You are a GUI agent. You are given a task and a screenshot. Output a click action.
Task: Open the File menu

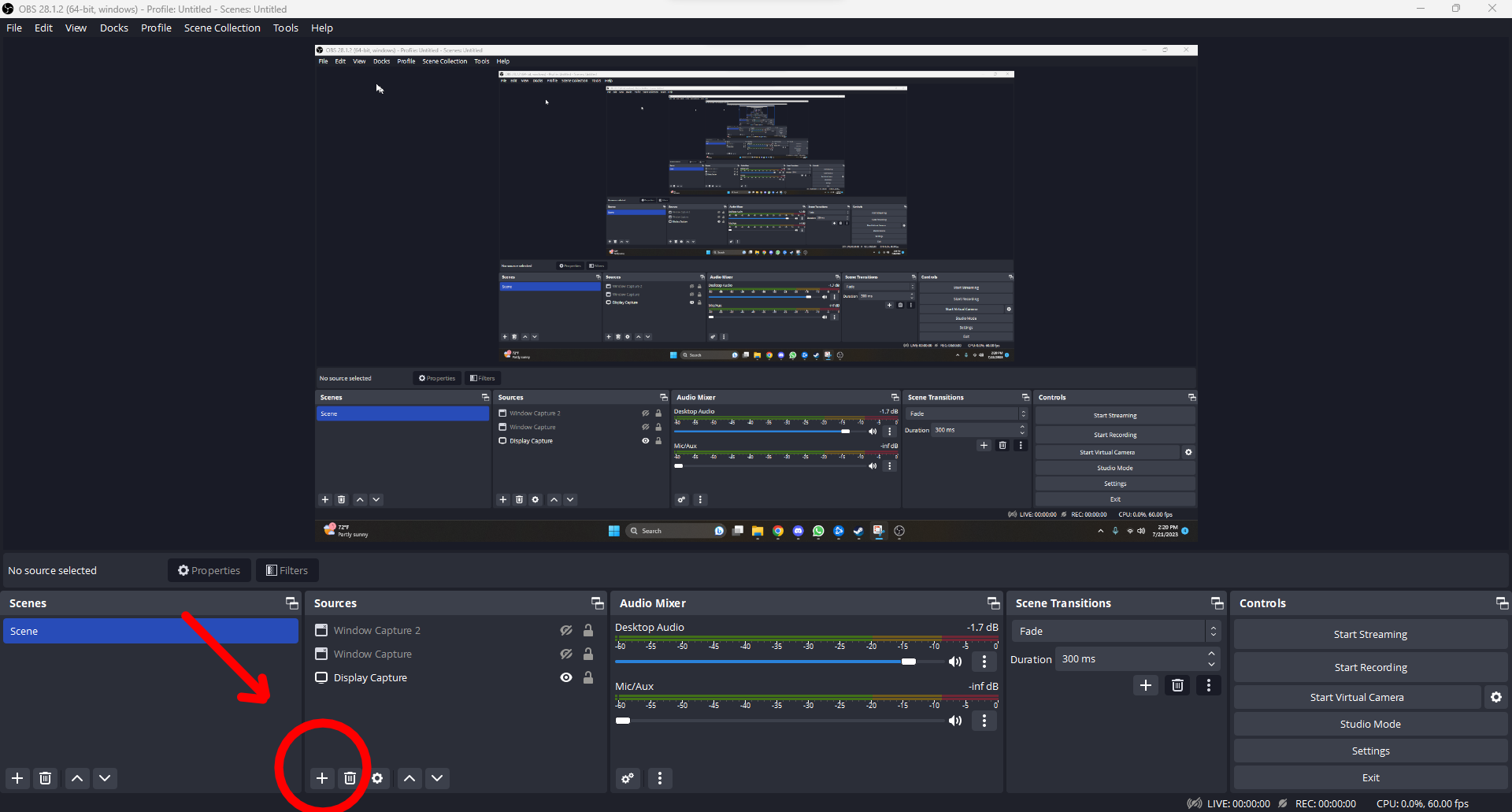(14, 28)
